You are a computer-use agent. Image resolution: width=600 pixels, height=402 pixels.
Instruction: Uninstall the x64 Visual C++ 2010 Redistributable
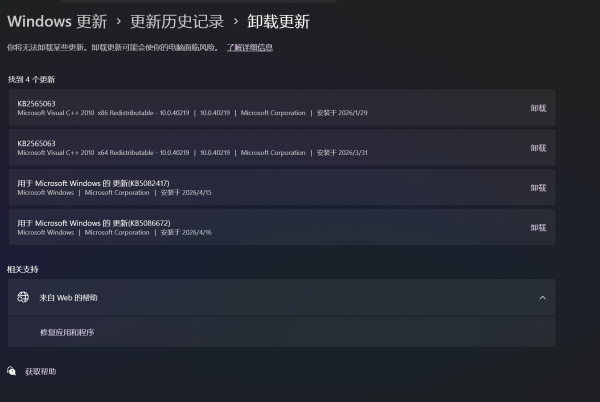pyautogui.click(x=538, y=148)
